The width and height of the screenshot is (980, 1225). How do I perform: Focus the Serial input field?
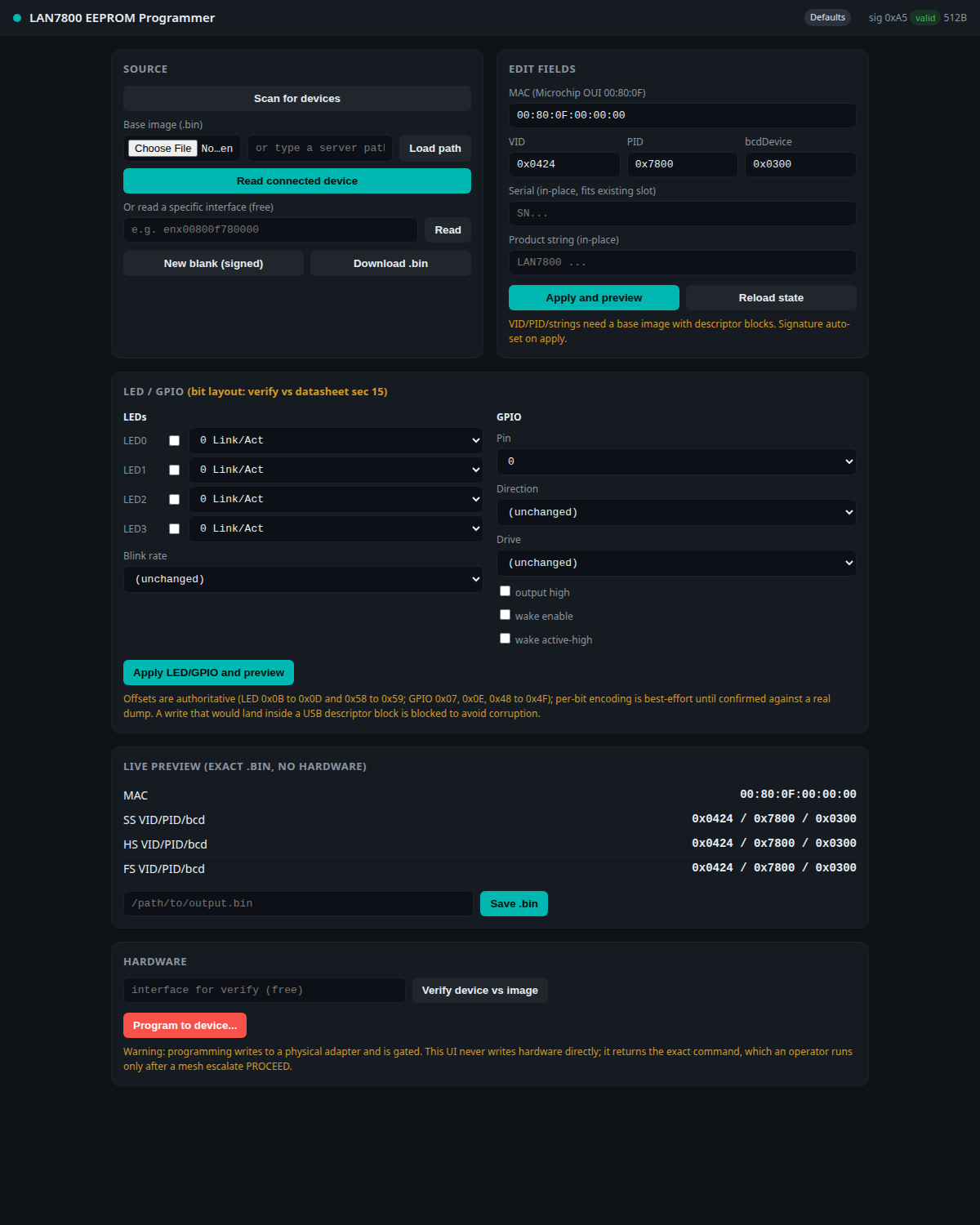point(683,213)
